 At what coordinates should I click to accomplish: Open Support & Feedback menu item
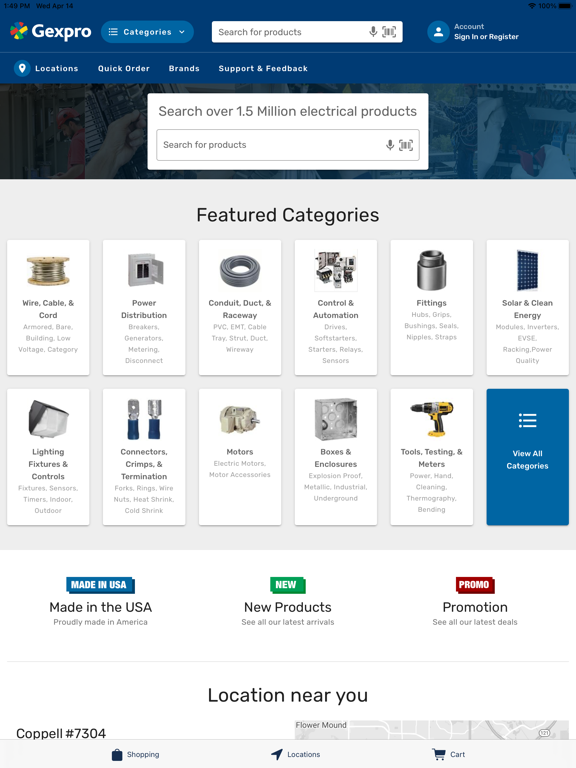(263, 69)
